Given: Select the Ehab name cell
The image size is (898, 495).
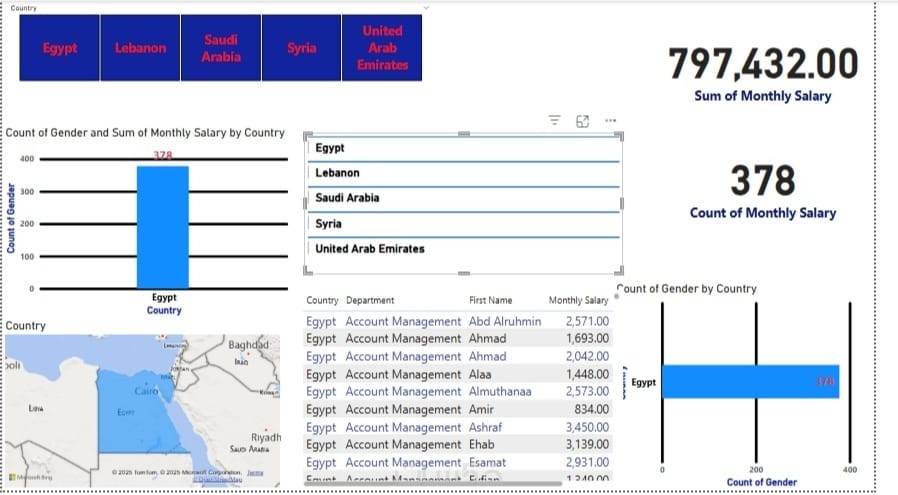Looking at the screenshot, I should pos(481,445).
